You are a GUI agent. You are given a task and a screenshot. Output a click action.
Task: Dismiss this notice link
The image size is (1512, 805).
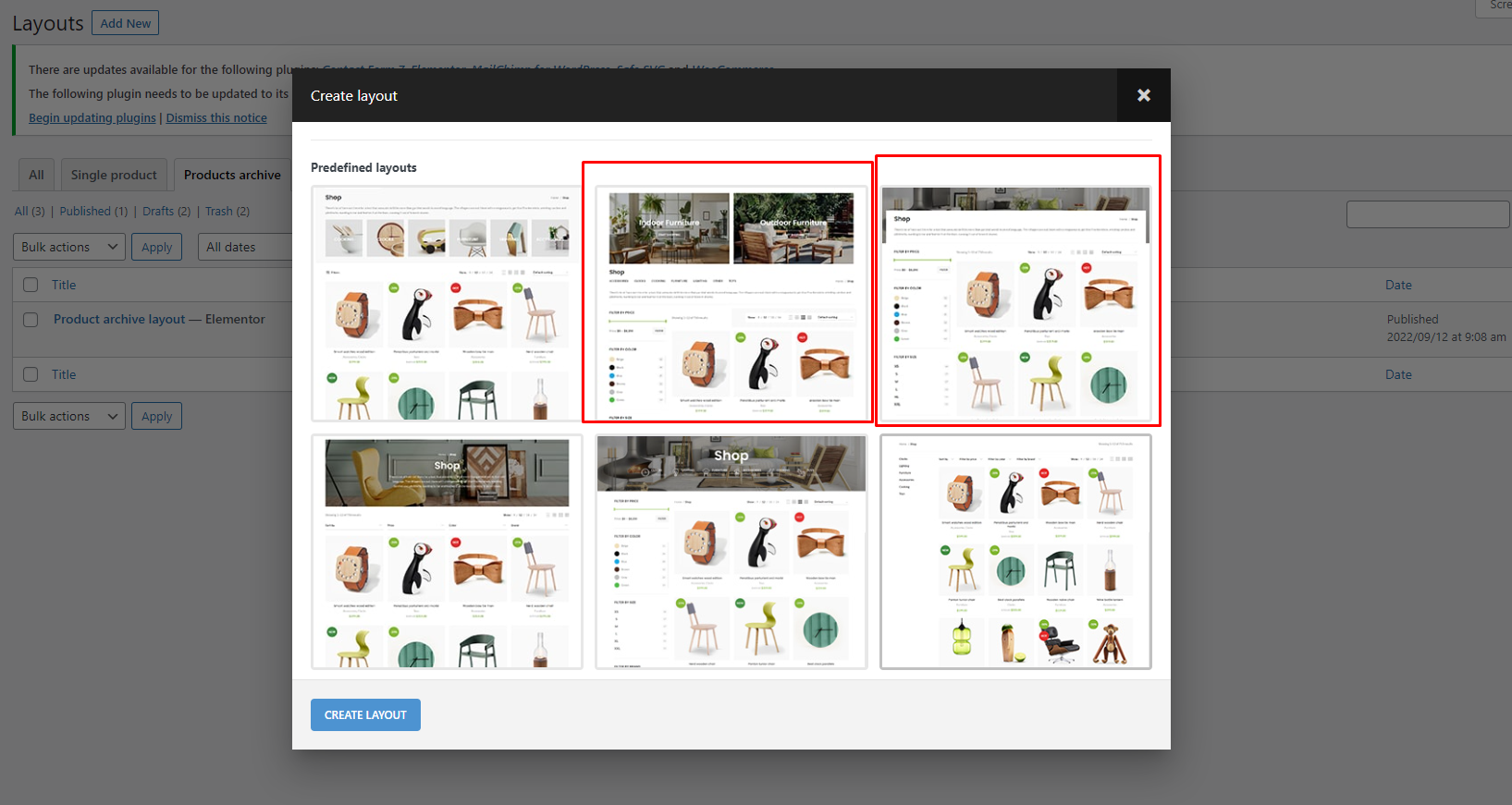pos(216,117)
